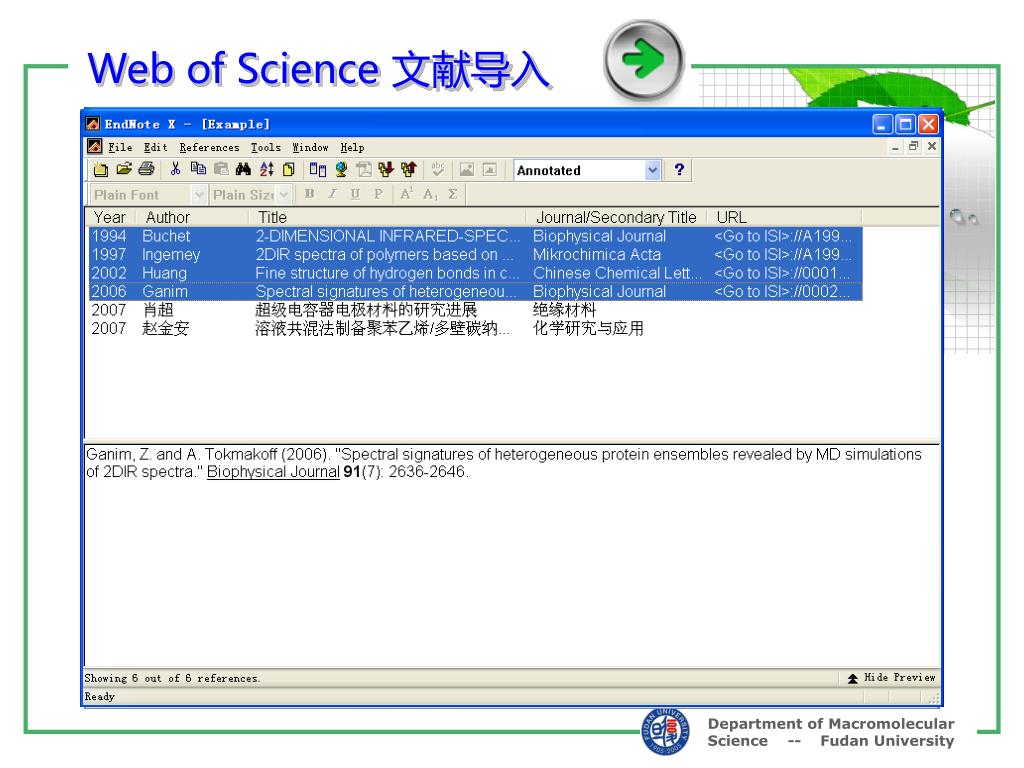Screen dimensions: 1024x768
Task: Click the Spell Check abc icon
Action: pos(438,170)
